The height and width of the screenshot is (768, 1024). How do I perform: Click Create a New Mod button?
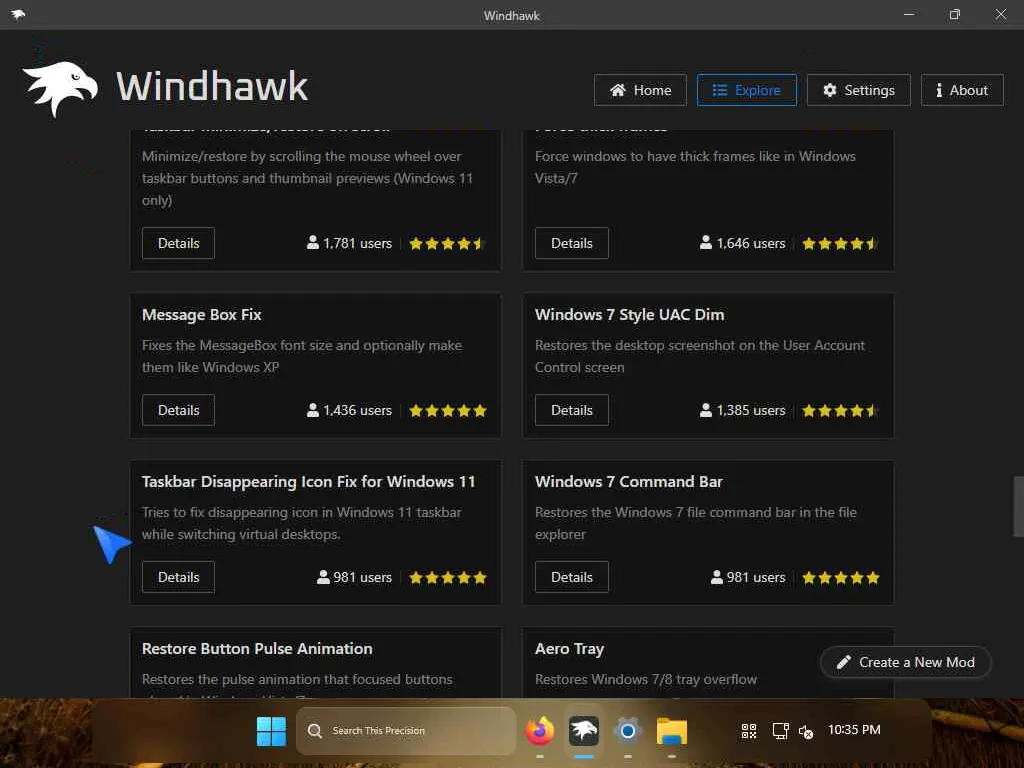tap(906, 662)
